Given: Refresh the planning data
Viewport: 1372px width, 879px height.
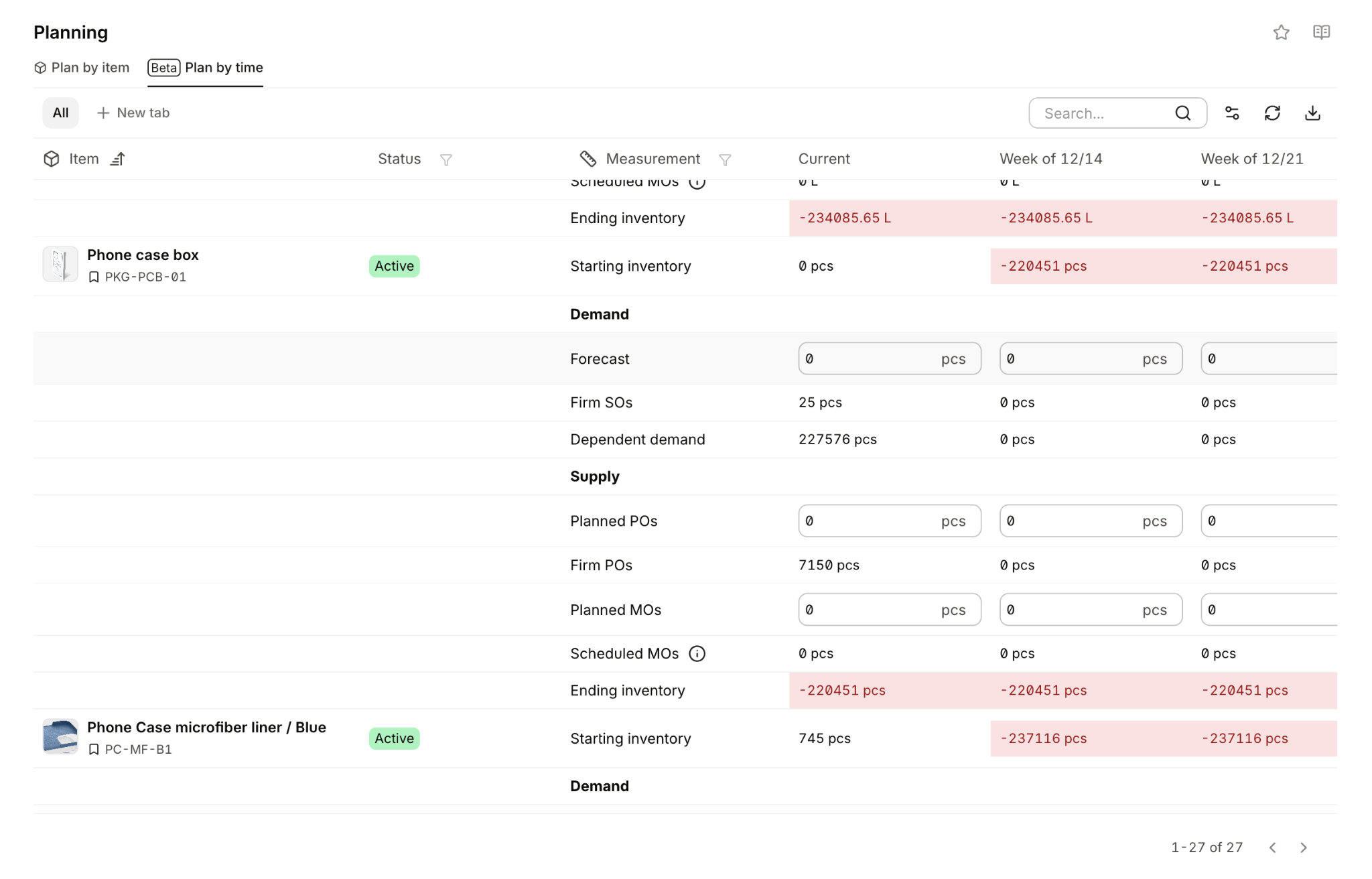Looking at the screenshot, I should (x=1272, y=113).
